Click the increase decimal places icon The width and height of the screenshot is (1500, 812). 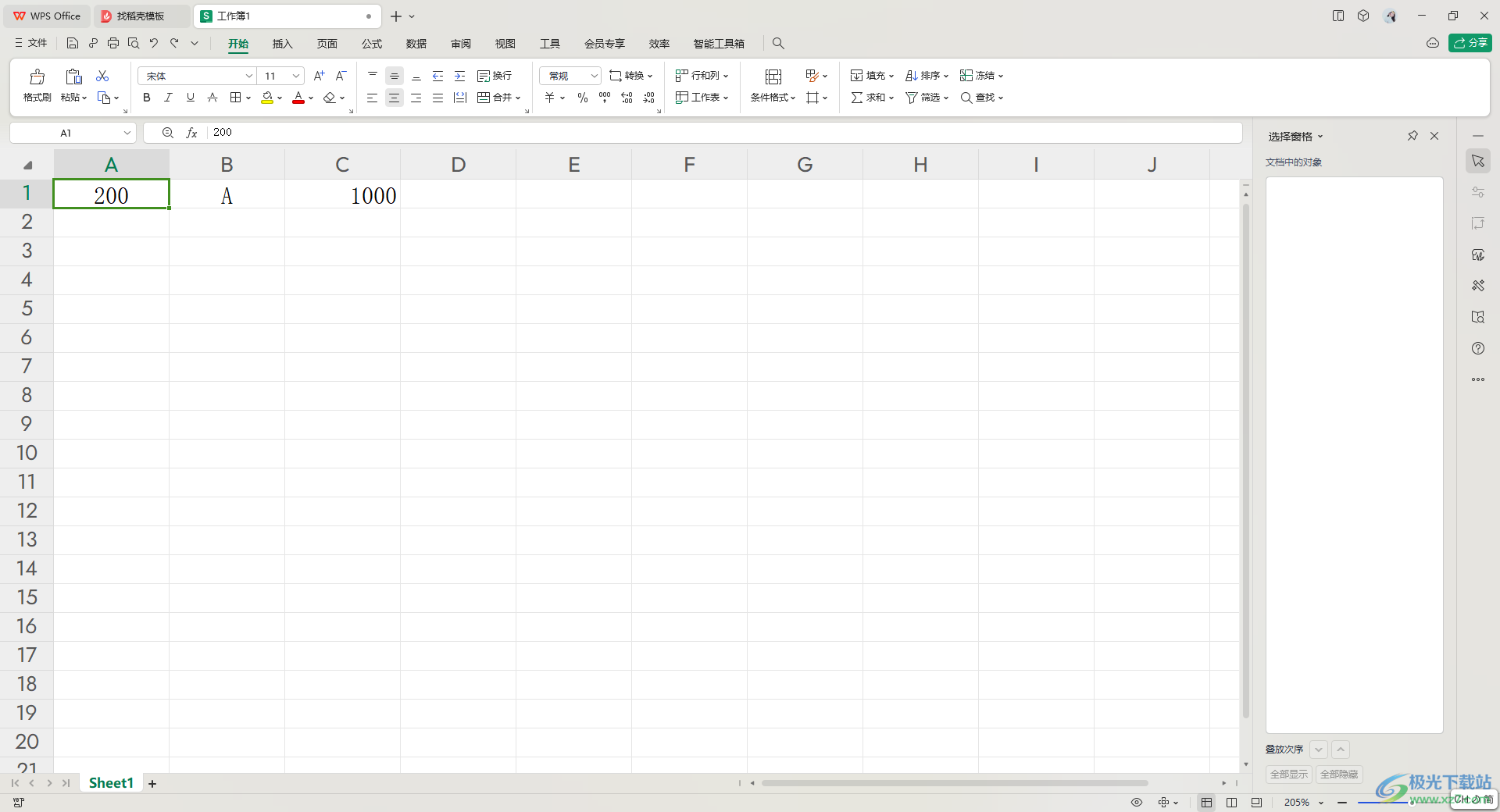[627, 98]
